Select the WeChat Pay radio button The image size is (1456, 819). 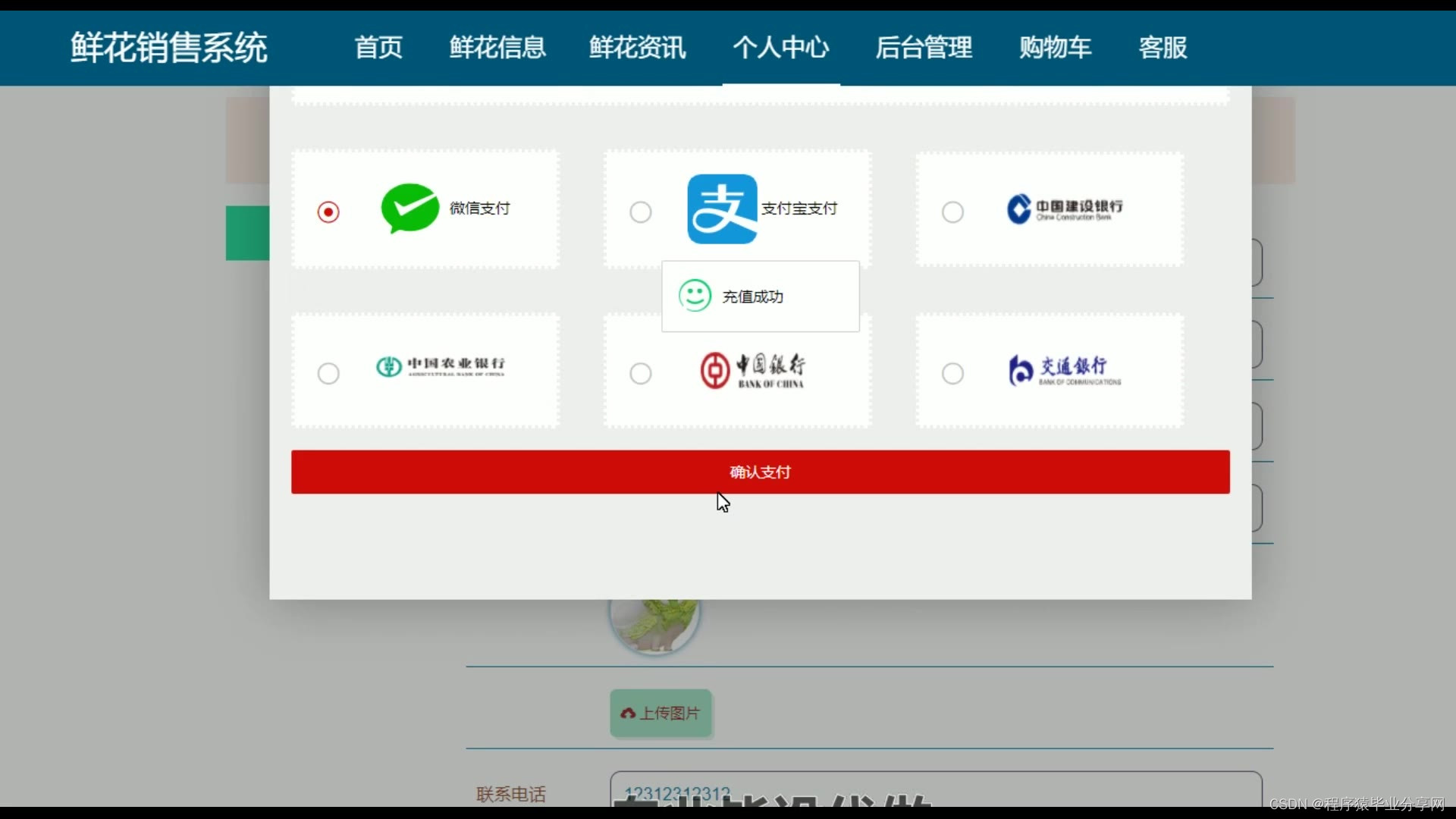[x=328, y=212]
